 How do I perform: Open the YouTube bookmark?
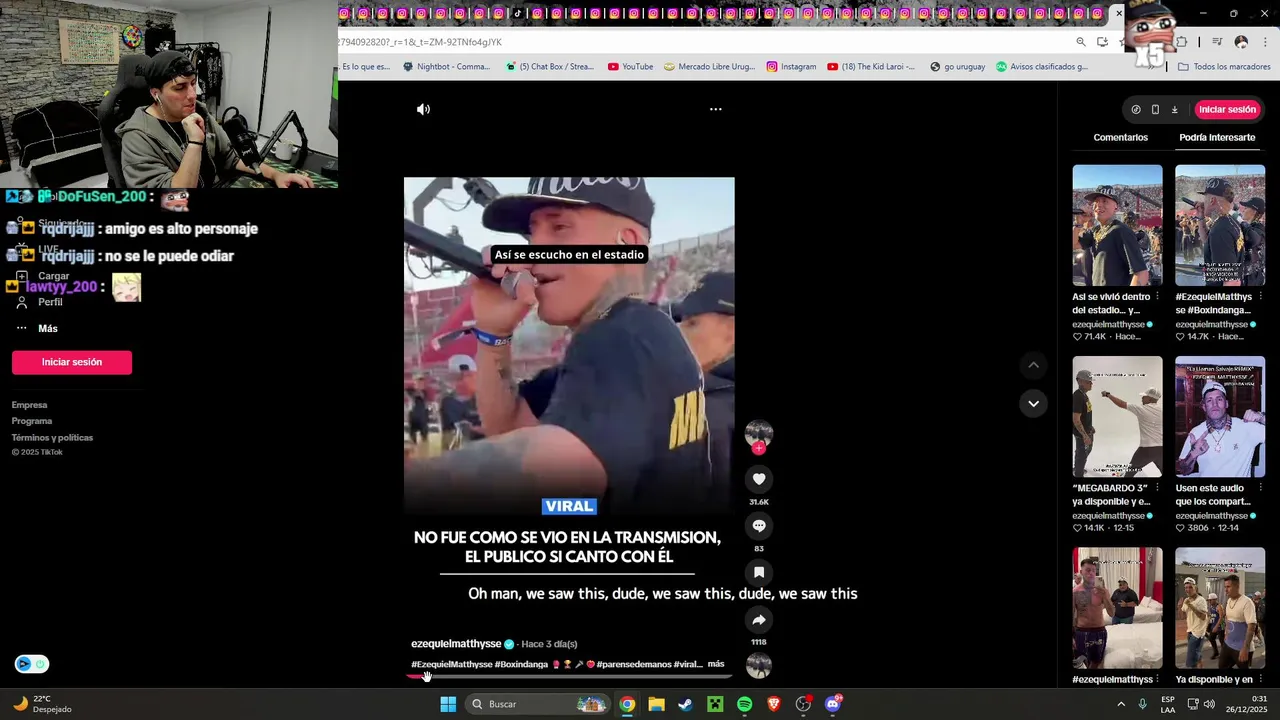pyautogui.click(x=630, y=67)
